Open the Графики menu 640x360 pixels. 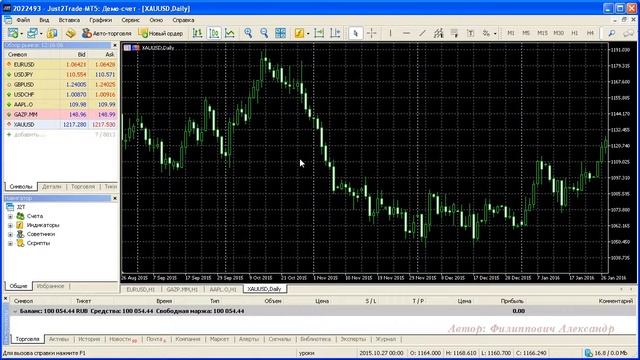(x=100, y=20)
